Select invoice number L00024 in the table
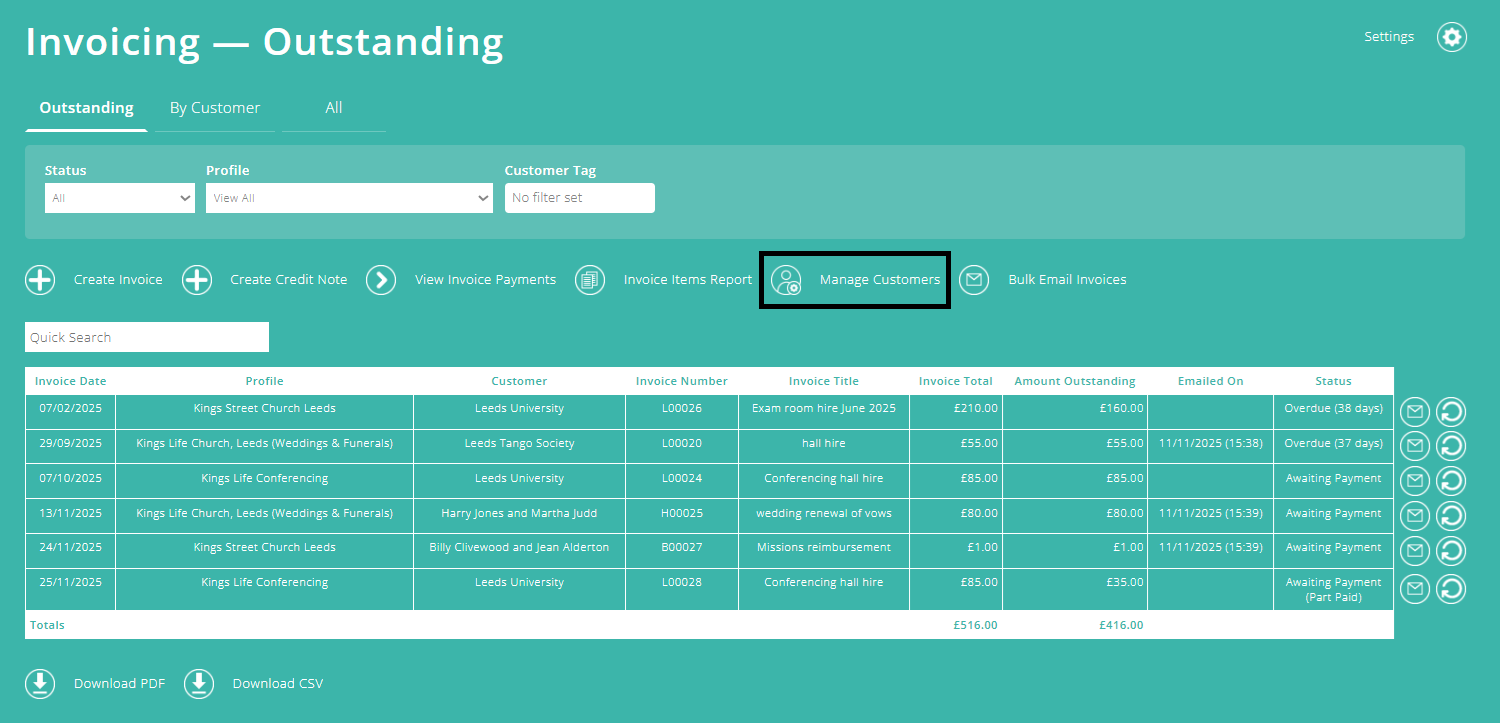This screenshot has height=723, width=1500. coord(681,477)
